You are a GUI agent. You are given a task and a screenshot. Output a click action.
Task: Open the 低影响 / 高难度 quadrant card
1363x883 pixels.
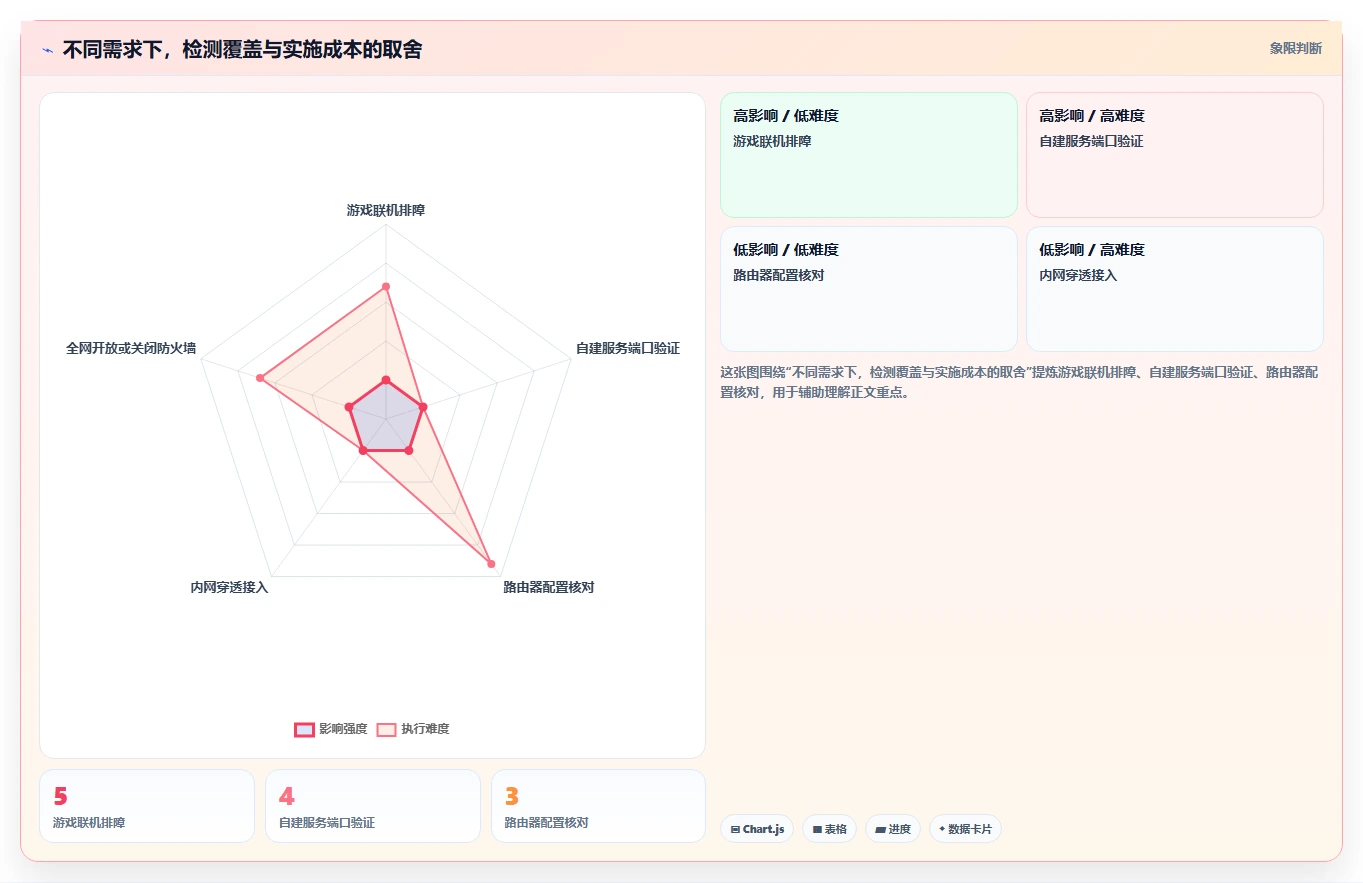point(1175,289)
